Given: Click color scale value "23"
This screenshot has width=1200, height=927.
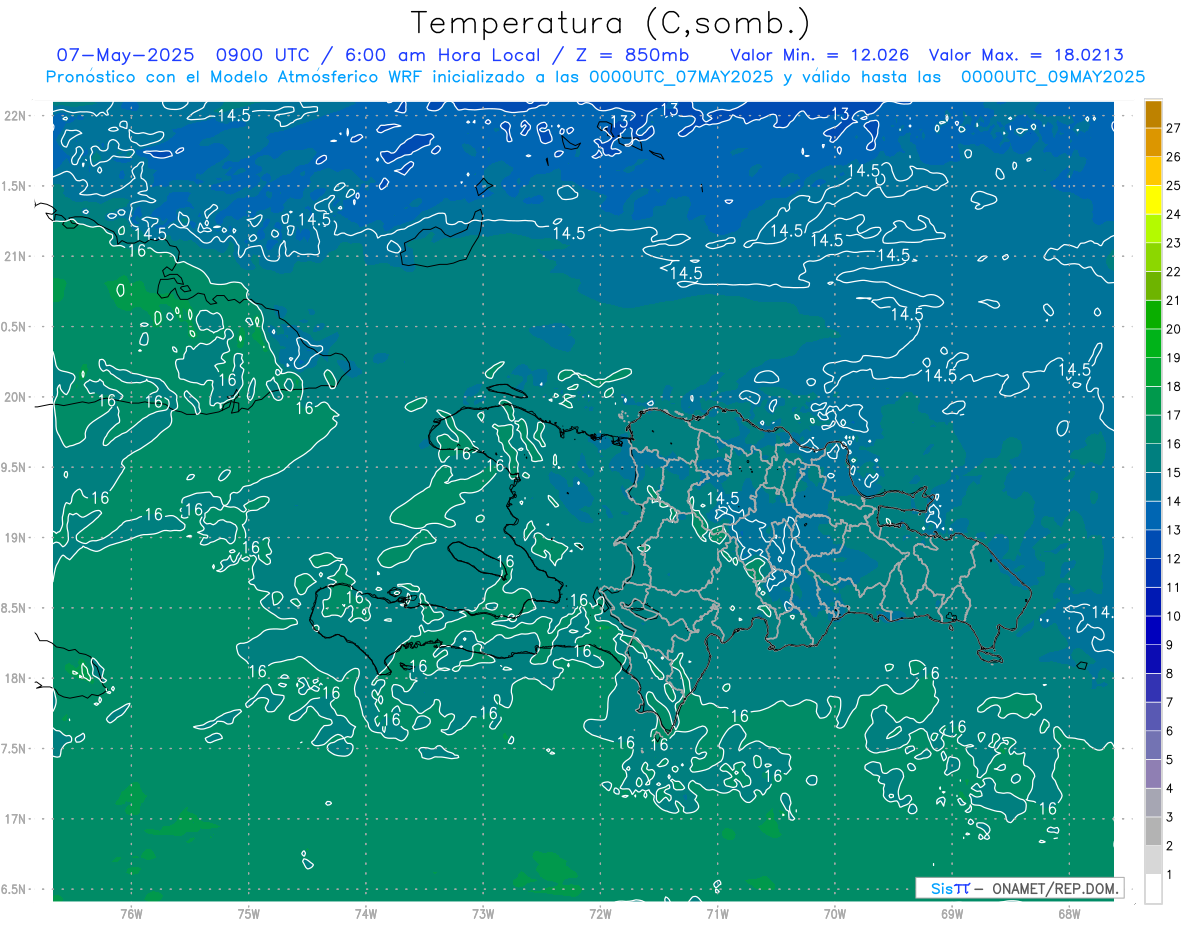Looking at the screenshot, I should pos(1174,243).
